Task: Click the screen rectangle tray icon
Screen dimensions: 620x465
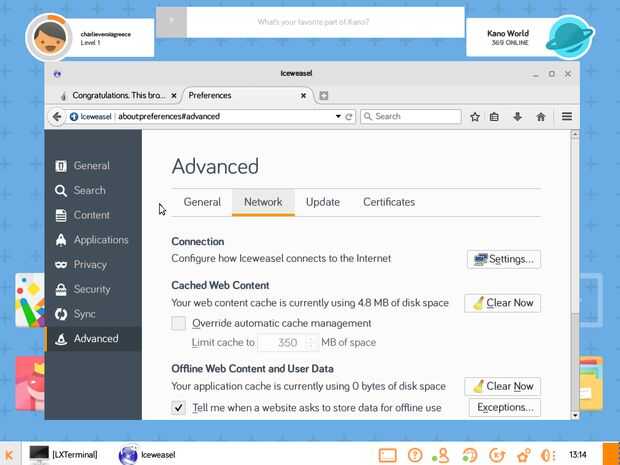Action: click(x=388, y=456)
